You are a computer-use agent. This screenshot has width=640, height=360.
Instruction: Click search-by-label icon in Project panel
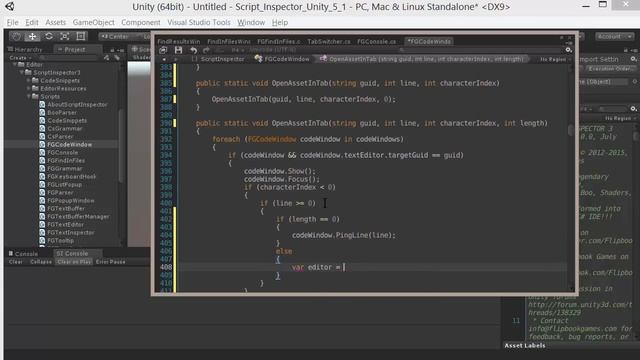coord(117,58)
